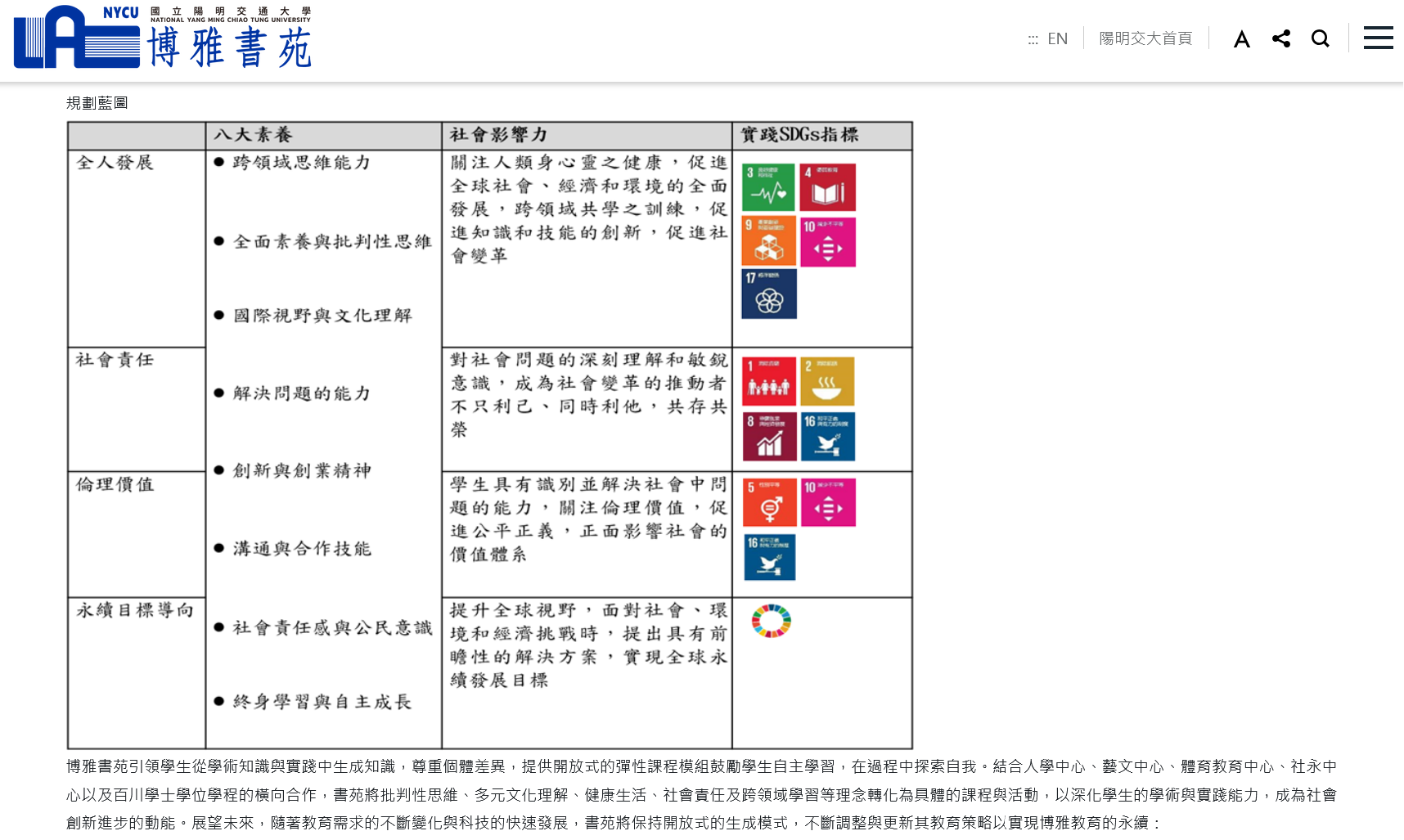1404x840 pixels.
Task: Click the red SDG 1 no poverty icon
Action: (768, 381)
